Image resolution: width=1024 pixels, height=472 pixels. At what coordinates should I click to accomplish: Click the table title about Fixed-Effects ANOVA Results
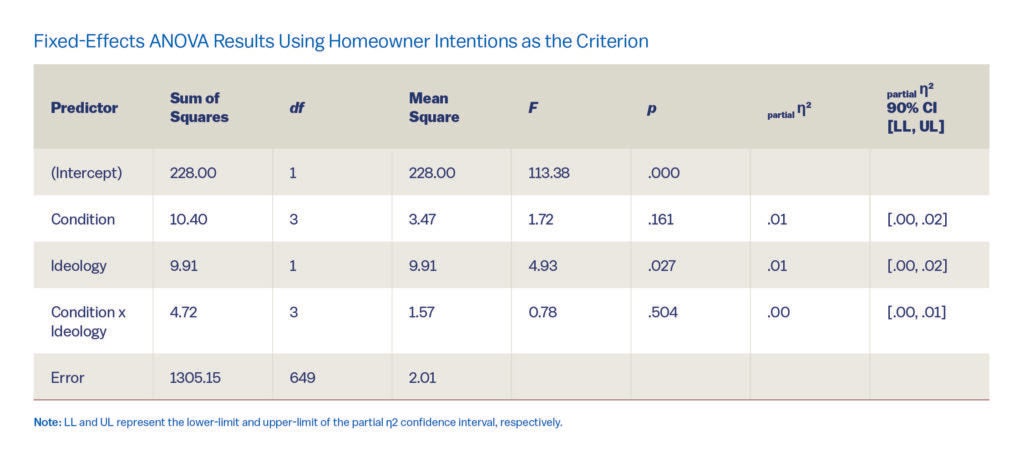coord(341,41)
